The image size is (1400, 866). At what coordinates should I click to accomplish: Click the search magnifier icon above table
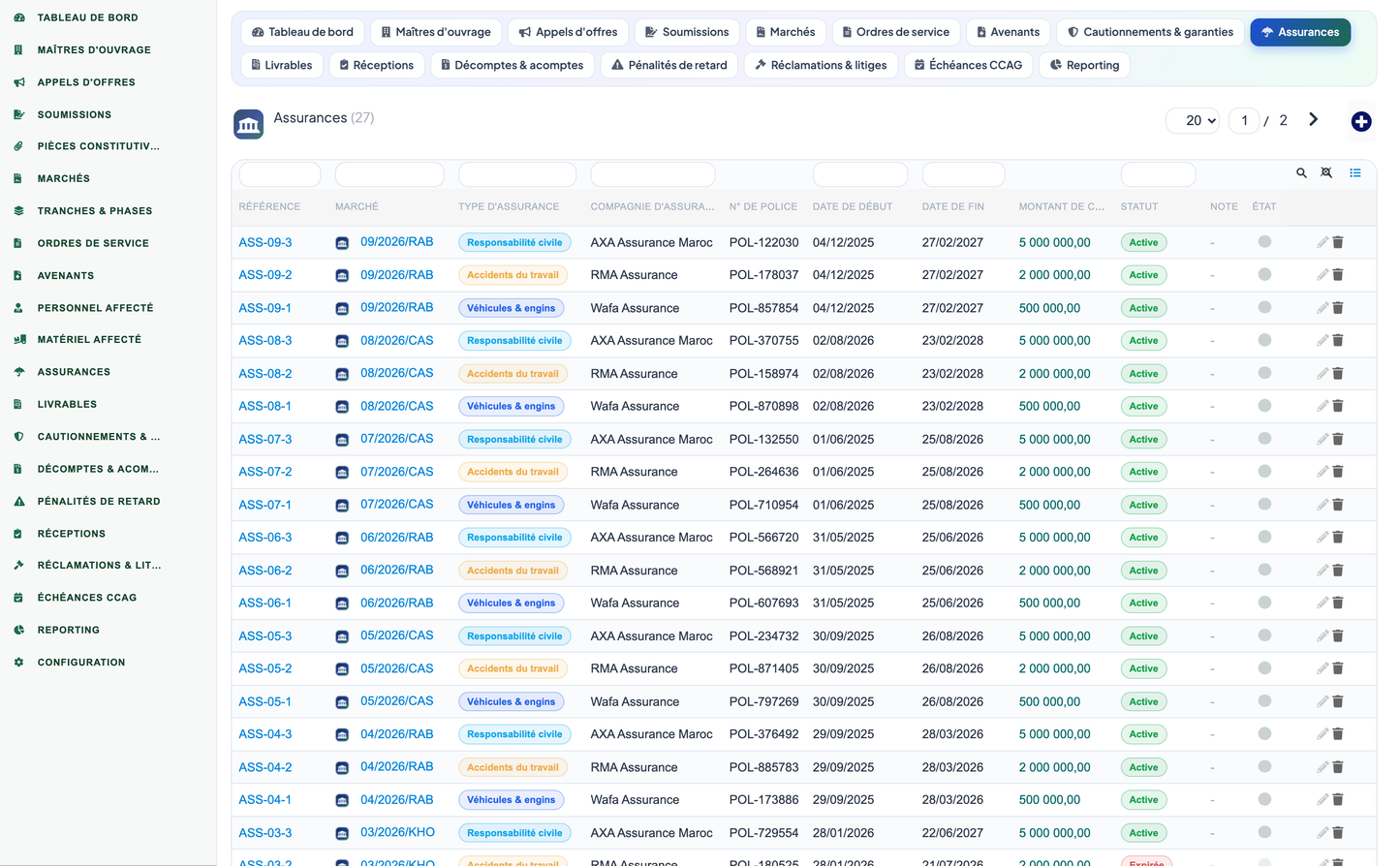1301,172
